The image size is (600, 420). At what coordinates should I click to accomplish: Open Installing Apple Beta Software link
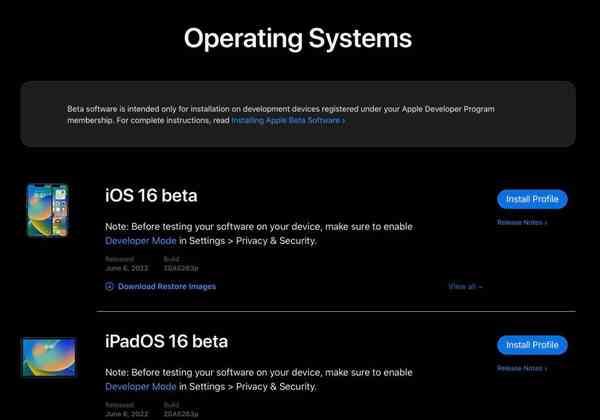coord(288,120)
